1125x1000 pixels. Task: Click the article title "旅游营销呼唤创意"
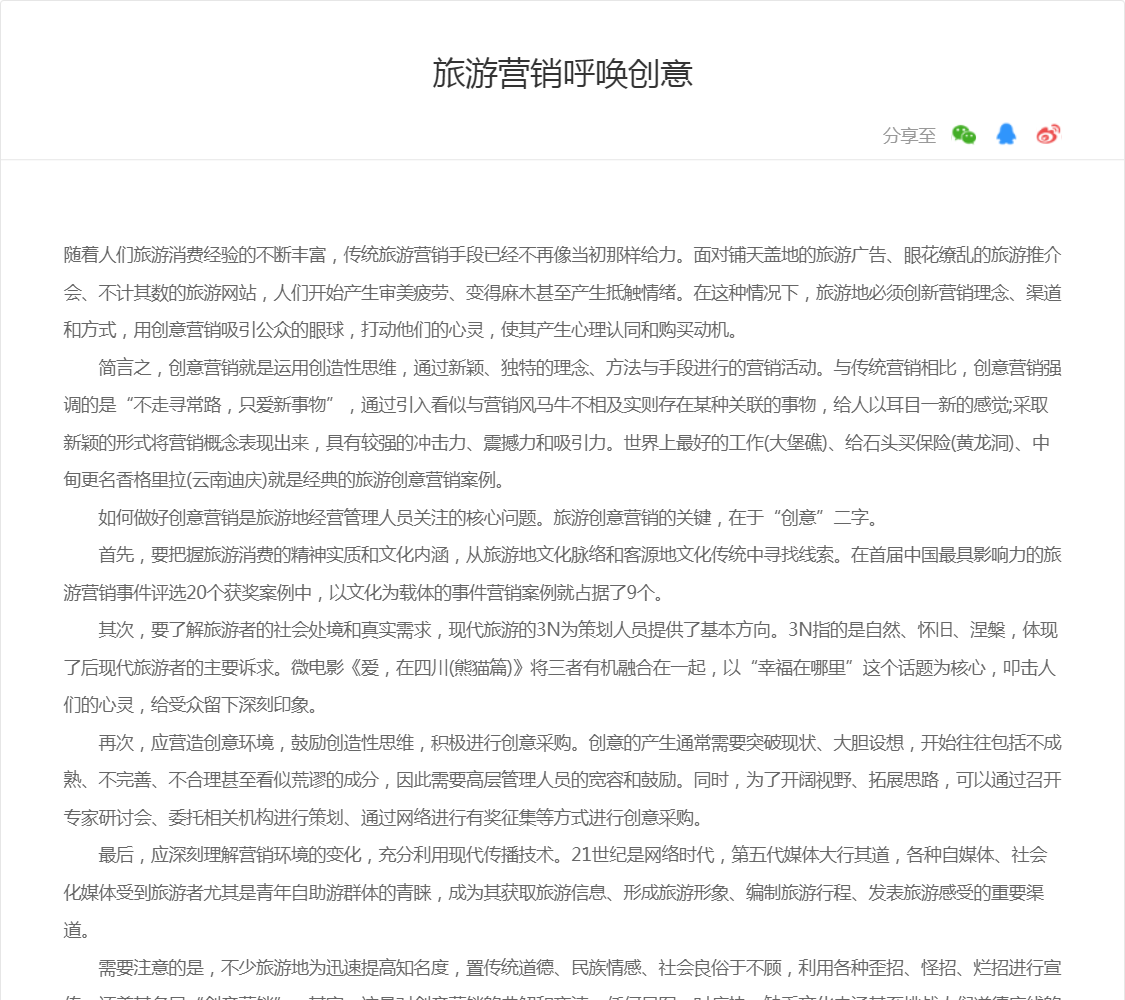pos(562,74)
